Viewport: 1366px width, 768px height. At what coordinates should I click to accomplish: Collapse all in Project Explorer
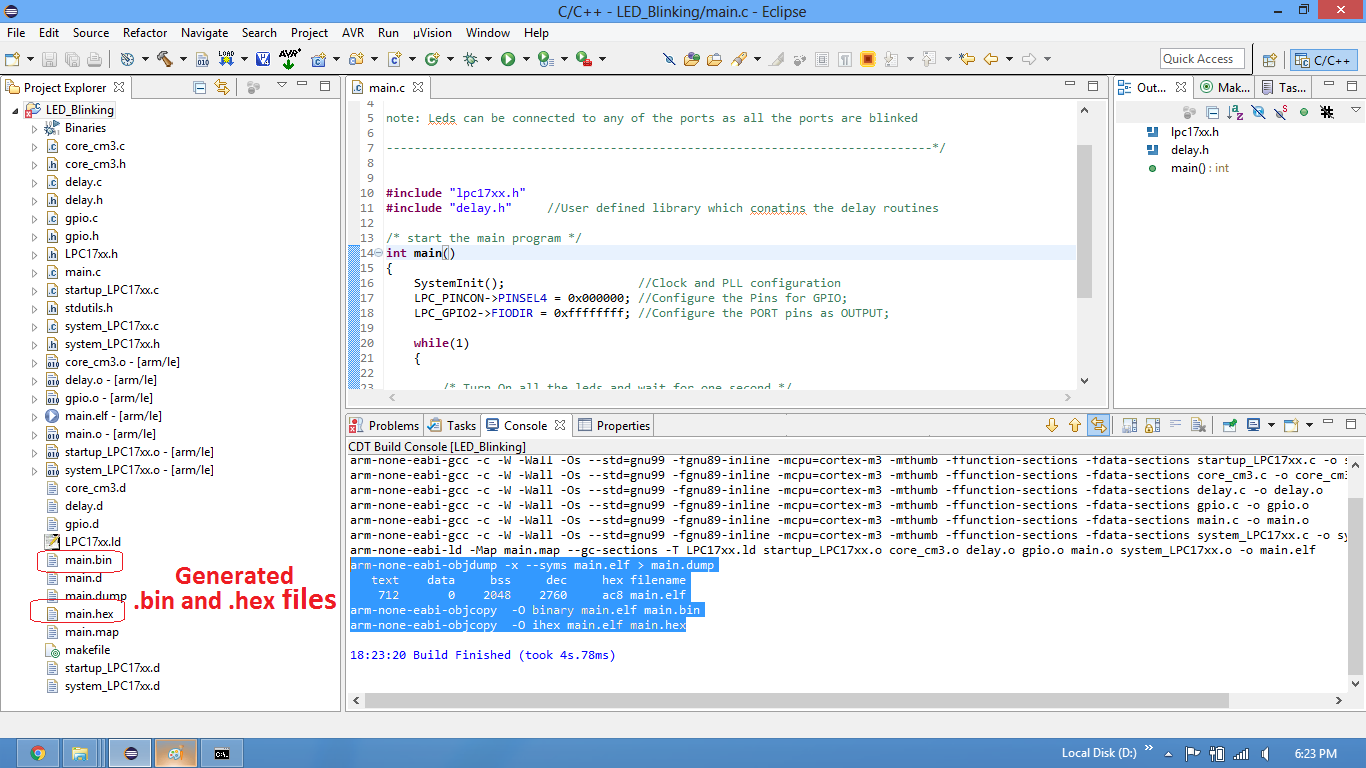pyautogui.click(x=199, y=88)
